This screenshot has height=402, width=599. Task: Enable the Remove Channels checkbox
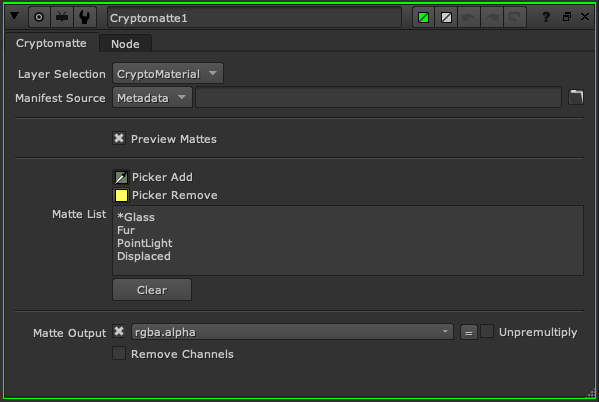click(x=119, y=353)
